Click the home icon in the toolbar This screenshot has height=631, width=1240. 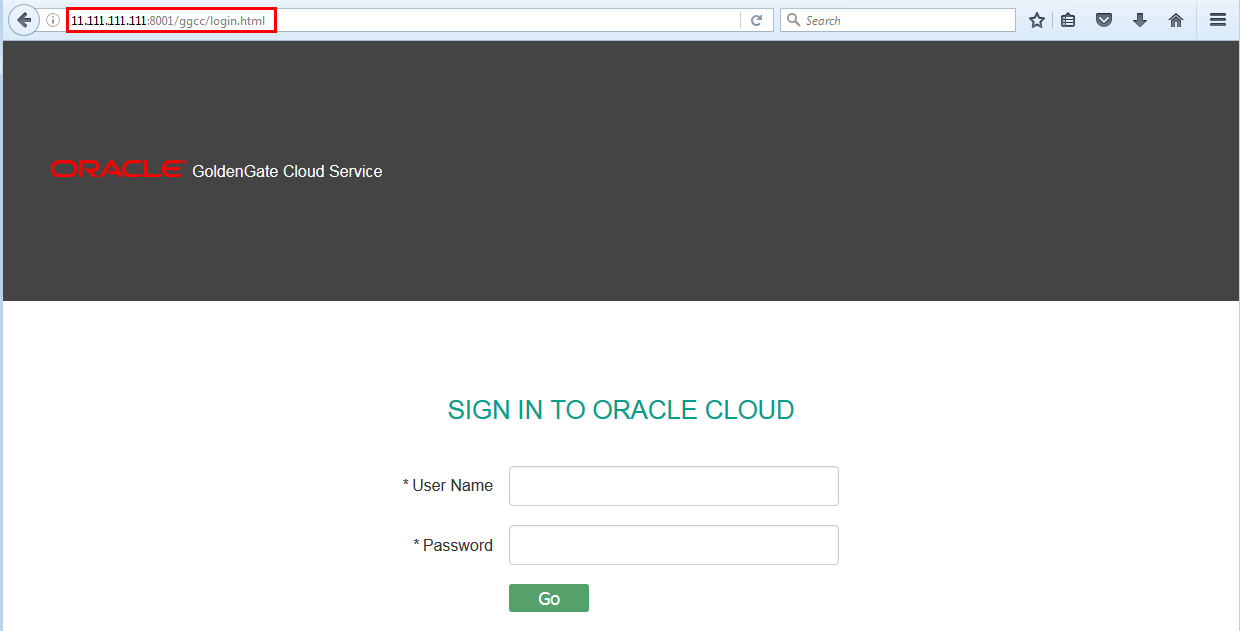pyautogui.click(x=1176, y=19)
